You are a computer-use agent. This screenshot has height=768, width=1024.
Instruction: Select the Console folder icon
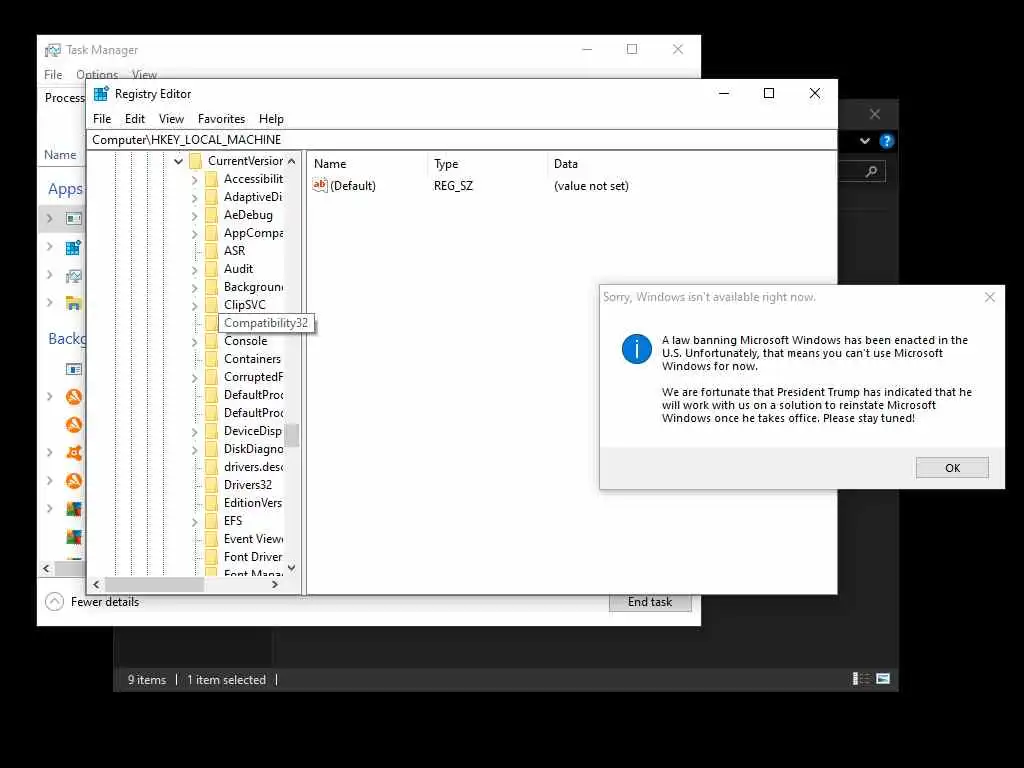point(211,341)
